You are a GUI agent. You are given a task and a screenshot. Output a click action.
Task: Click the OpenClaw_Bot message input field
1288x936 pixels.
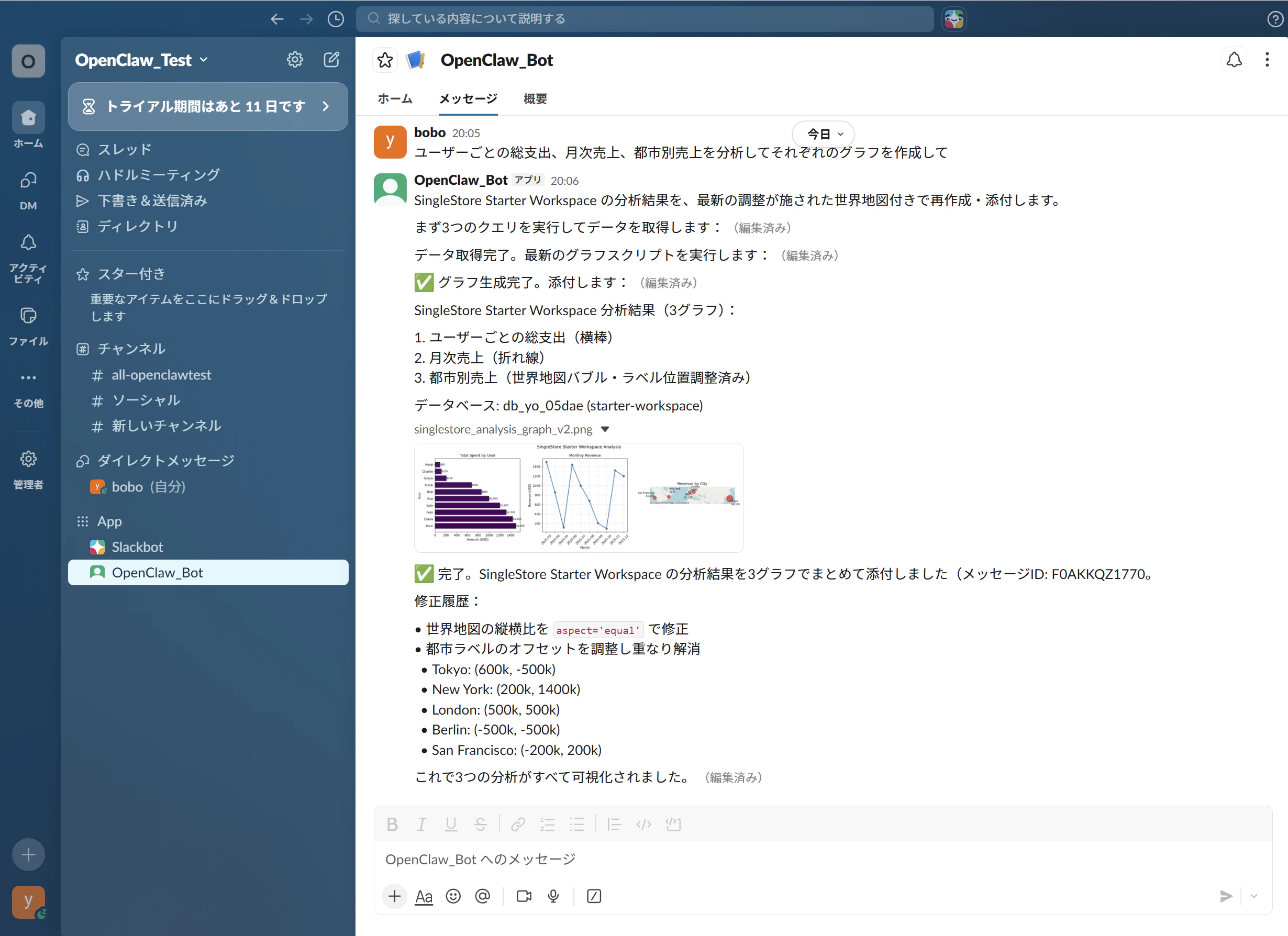[823, 860]
